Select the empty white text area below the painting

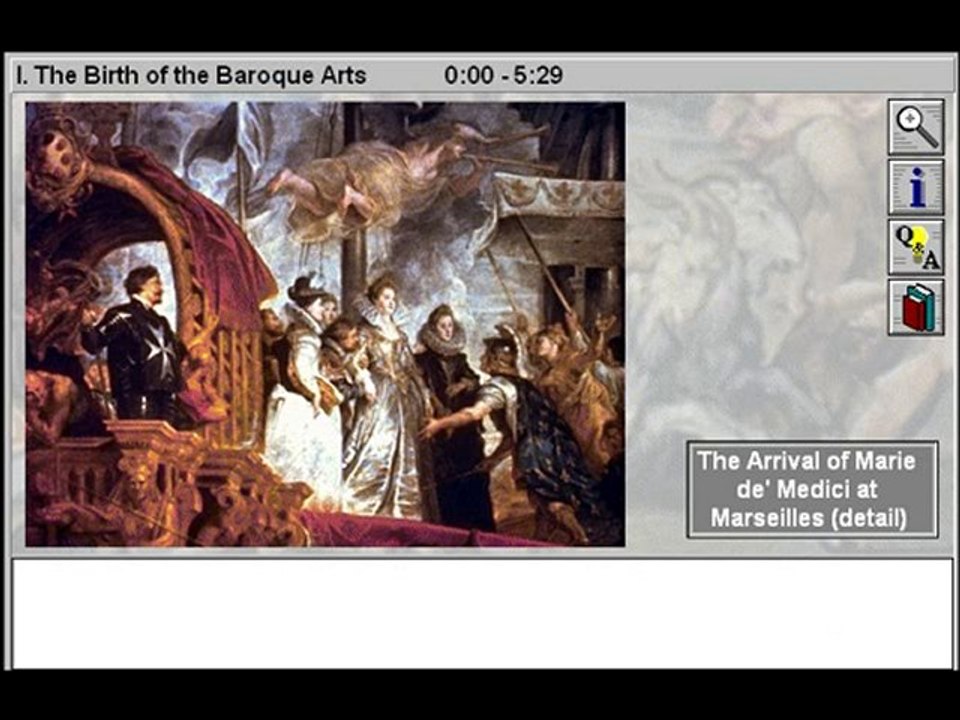pos(482,613)
